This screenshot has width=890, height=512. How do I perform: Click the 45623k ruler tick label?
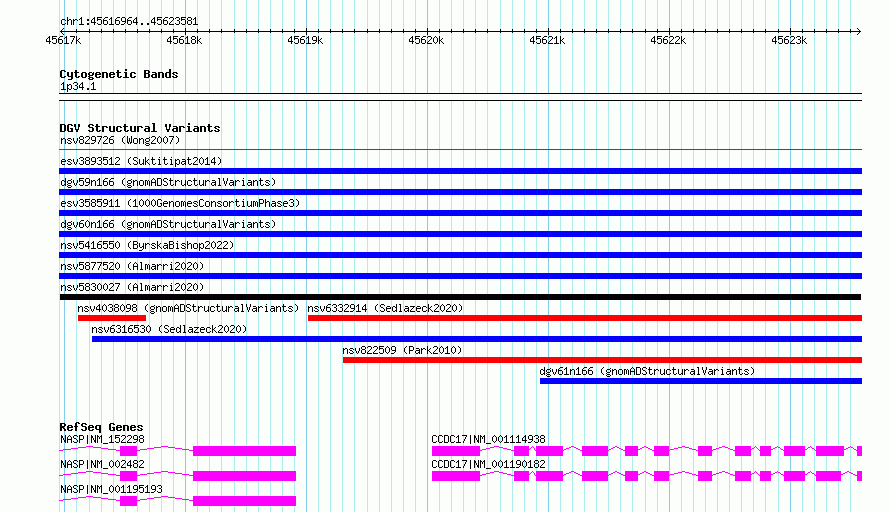(x=788, y=40)
